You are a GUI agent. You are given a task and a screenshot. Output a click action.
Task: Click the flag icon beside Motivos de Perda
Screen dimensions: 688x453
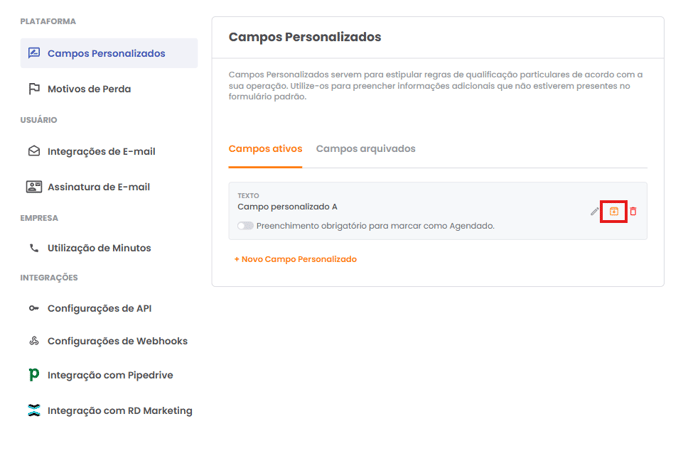(x=34, y=89)
